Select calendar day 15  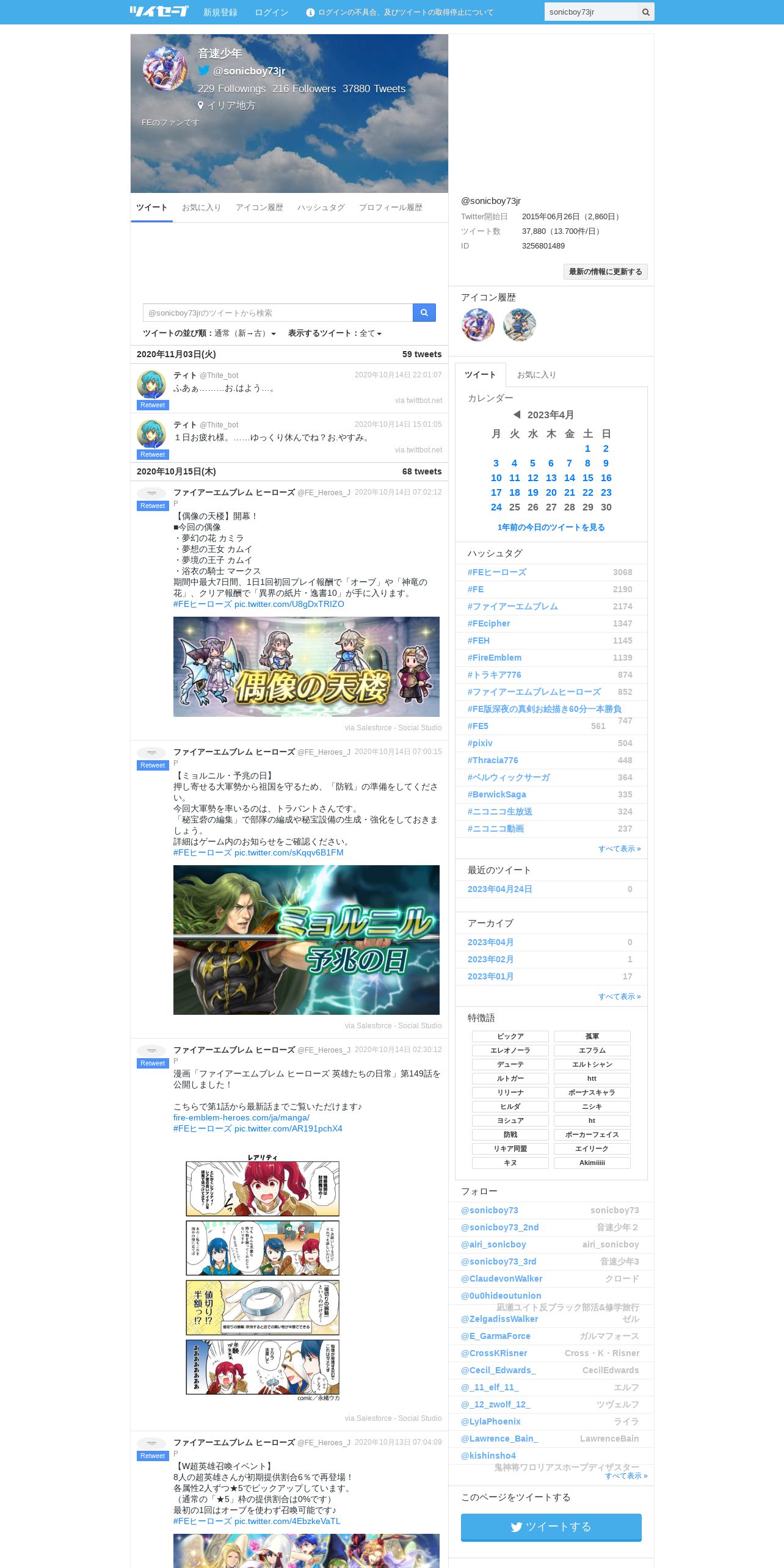pos(588,477)
